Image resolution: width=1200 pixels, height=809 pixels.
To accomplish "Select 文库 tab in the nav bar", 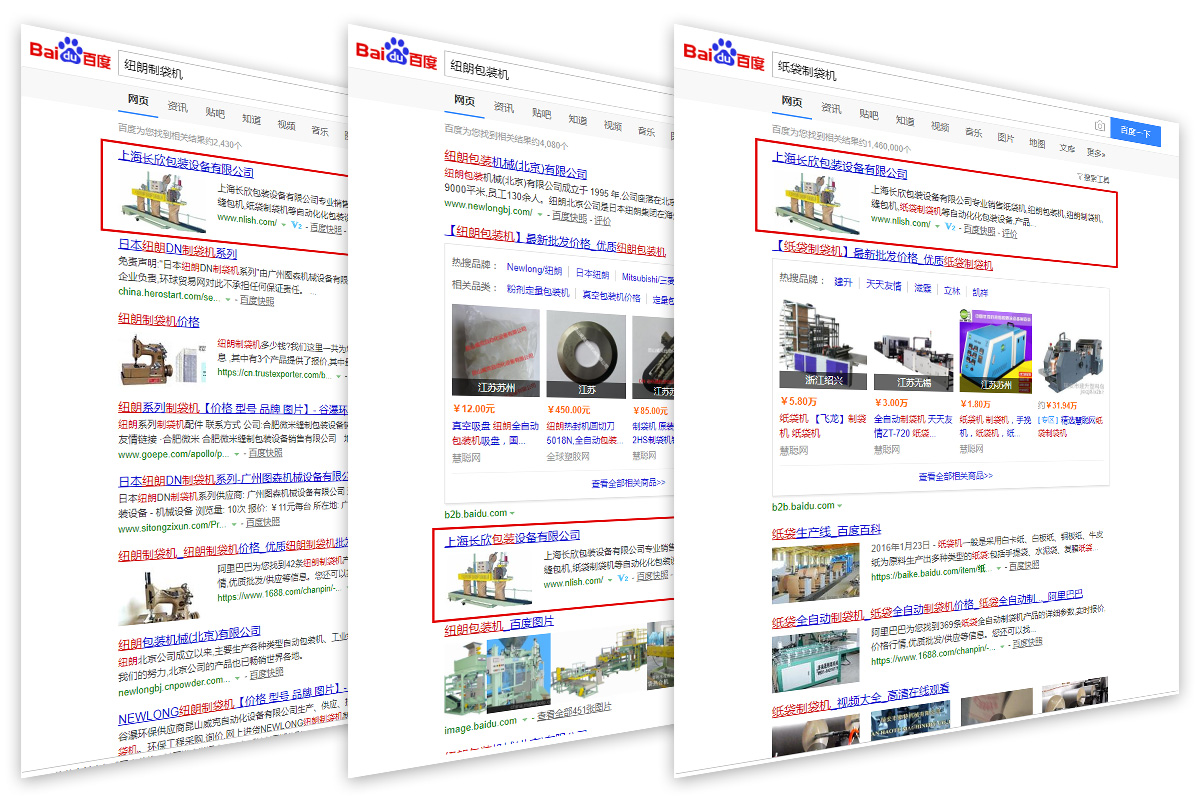I will click(1068, 148).
